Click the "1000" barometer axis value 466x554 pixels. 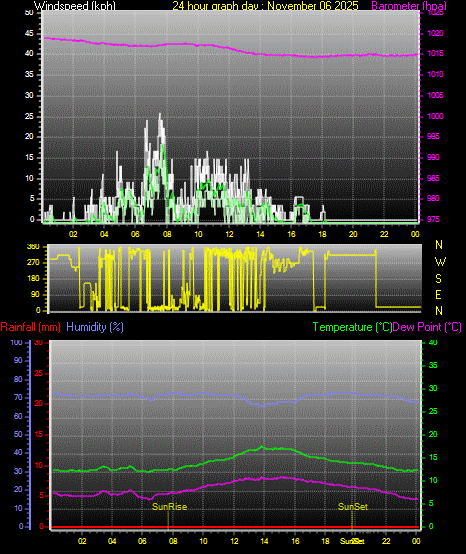pos(435,116)
